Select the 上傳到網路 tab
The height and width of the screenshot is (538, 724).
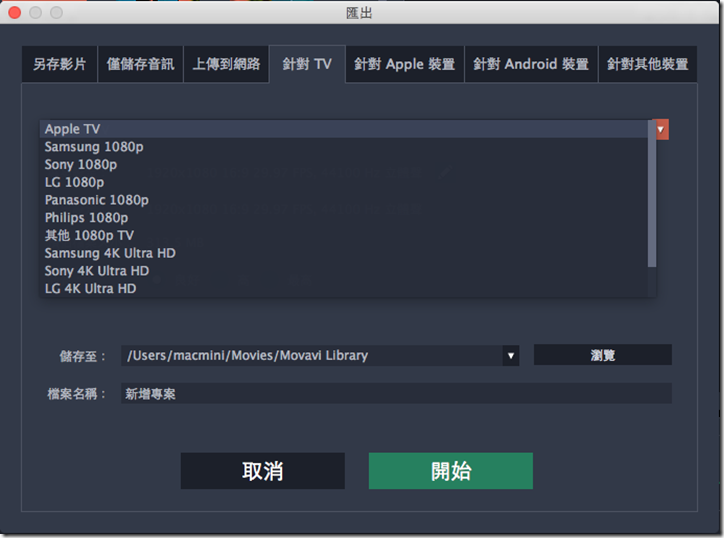(x=226, y=64)
